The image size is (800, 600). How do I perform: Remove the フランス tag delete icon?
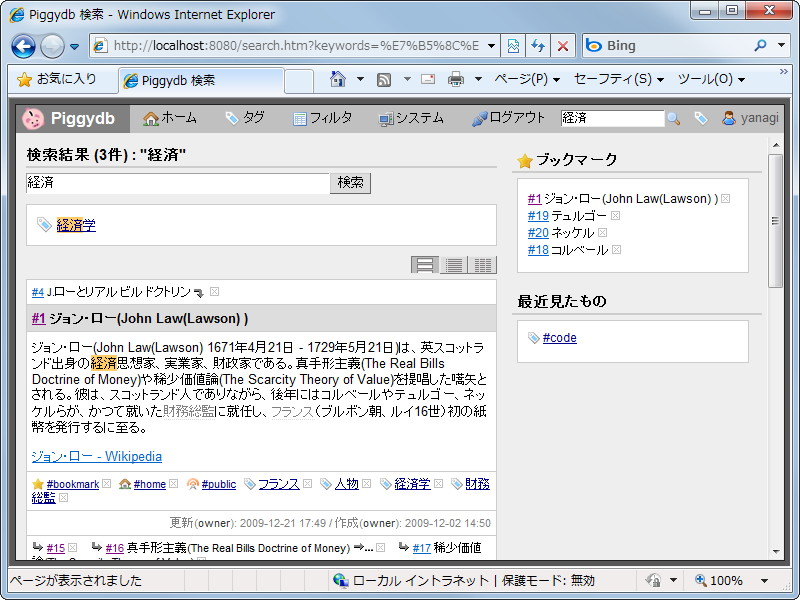[x=307, y=483]
